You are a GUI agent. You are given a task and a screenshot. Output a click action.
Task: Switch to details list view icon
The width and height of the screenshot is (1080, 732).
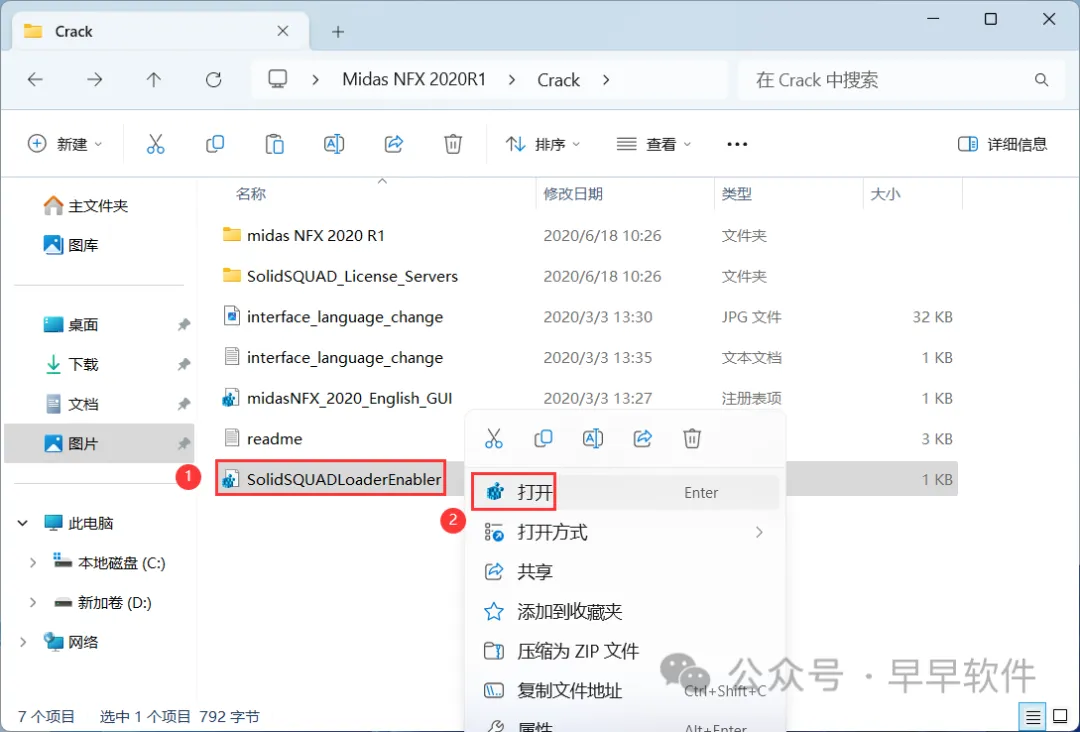pos(1032,718)
